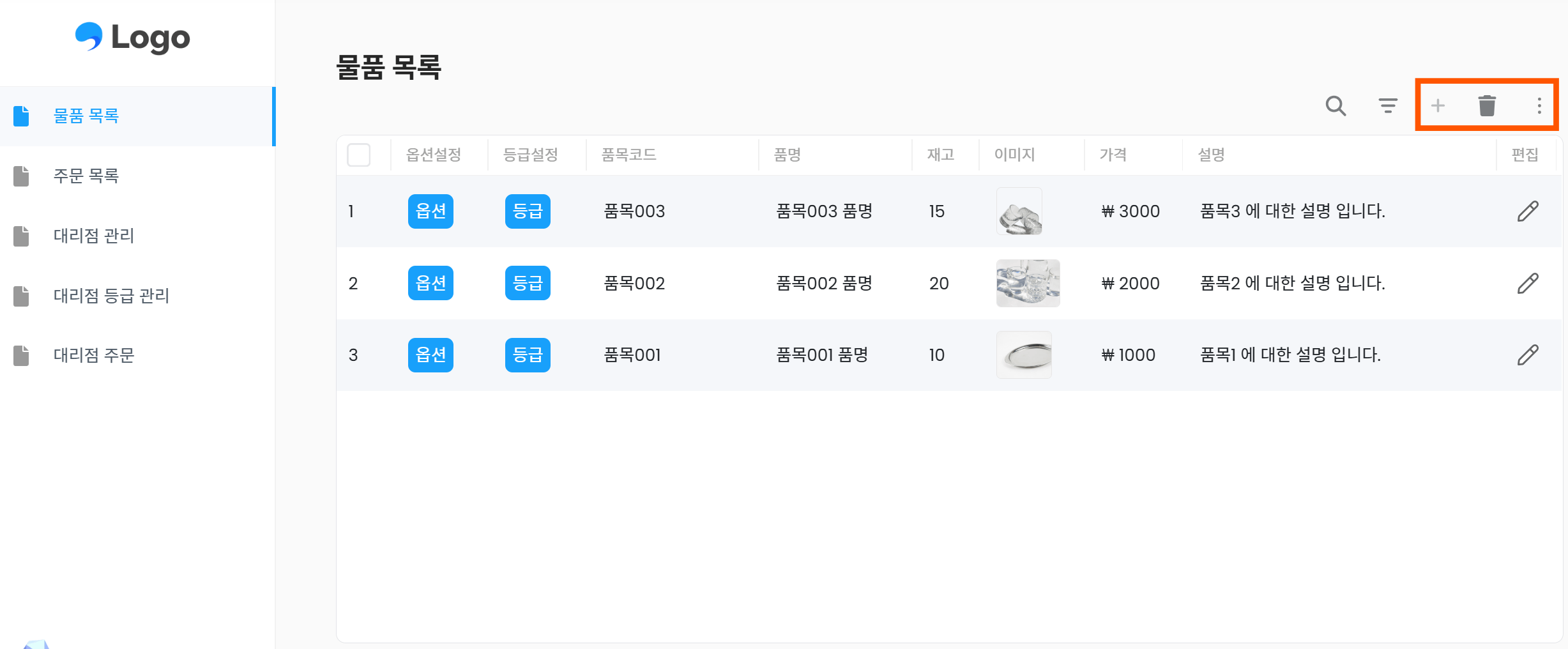Image resolution: width=1568 pixels, height=649 pixels.
Task: Click the 옵션 button for 품목003
Action: click(x=430, y=211)
